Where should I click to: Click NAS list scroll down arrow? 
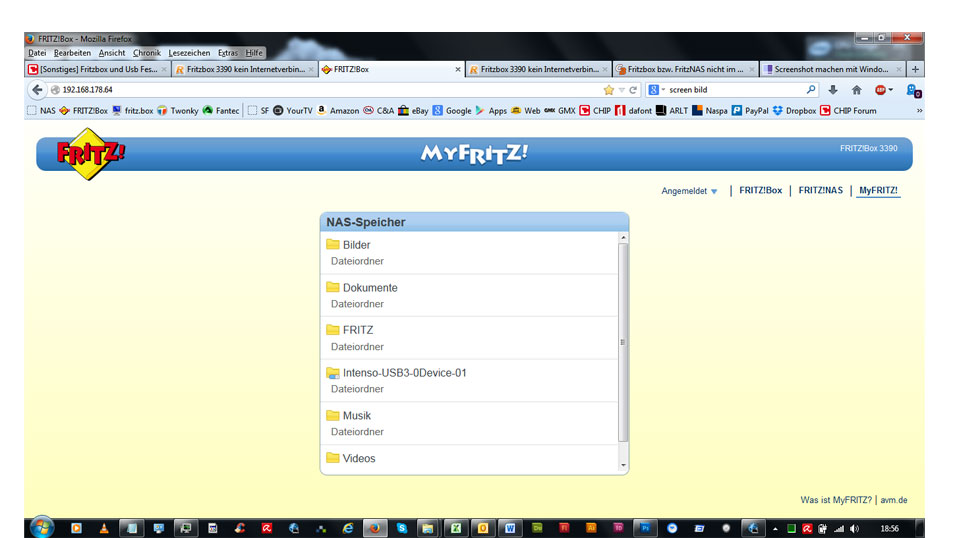click(623, 465)
